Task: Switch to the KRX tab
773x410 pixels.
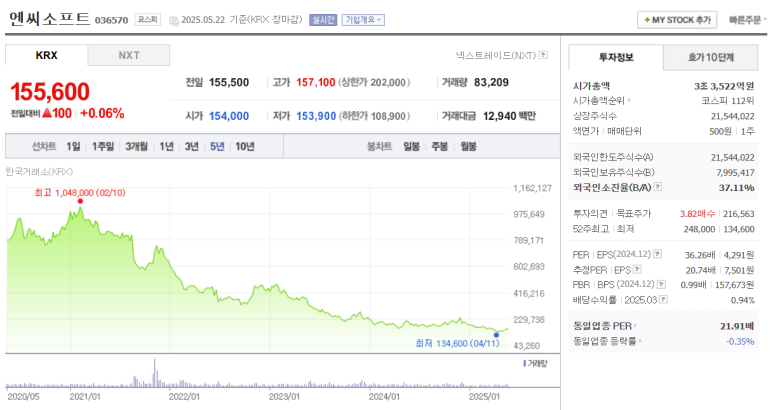Action: pos(46,55)
